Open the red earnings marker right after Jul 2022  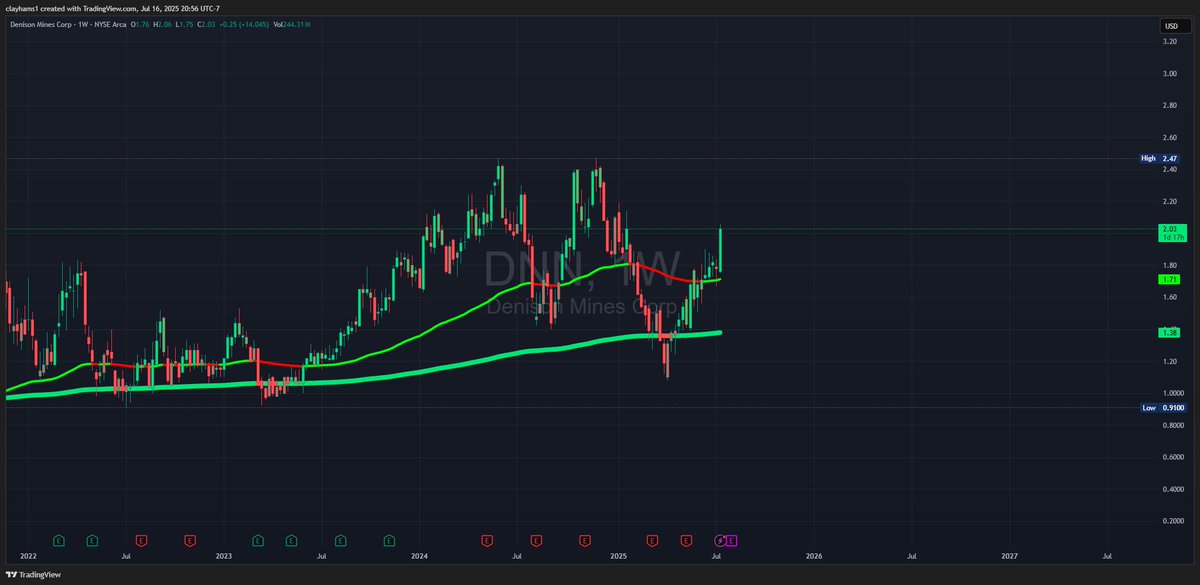pyautogui.click(x=141, y=541)
